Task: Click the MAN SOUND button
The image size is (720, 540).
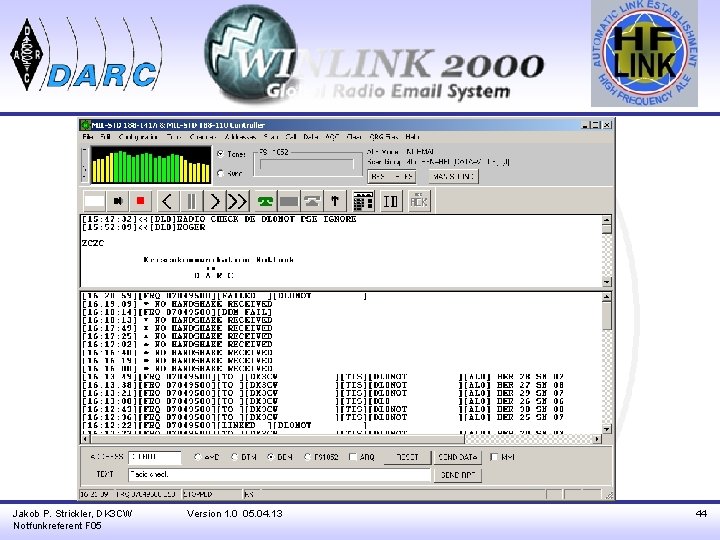Action: tap(454, 176)
